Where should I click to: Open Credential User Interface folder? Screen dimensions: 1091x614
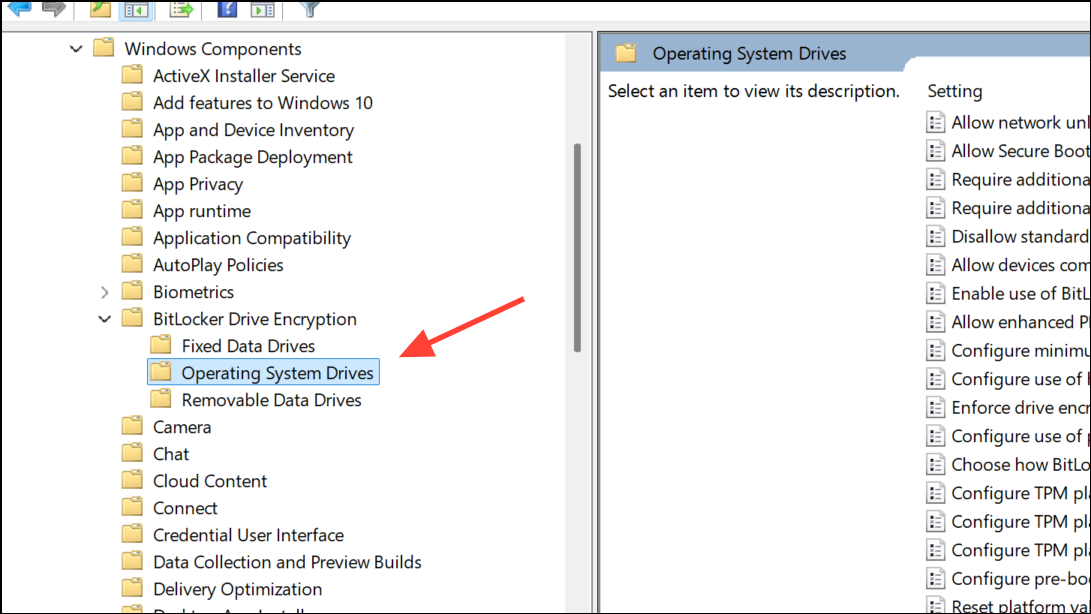(233, 535)
